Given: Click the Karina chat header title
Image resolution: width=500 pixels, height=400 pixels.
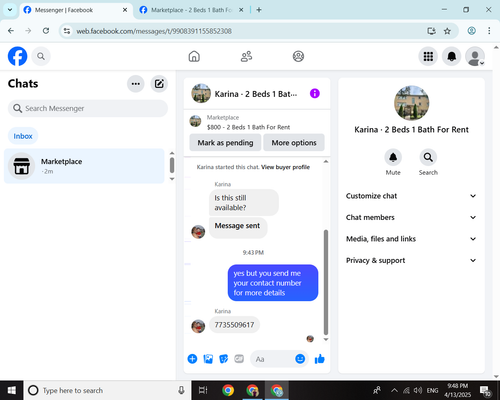Looking at the screenshot, I should [256, 94].
